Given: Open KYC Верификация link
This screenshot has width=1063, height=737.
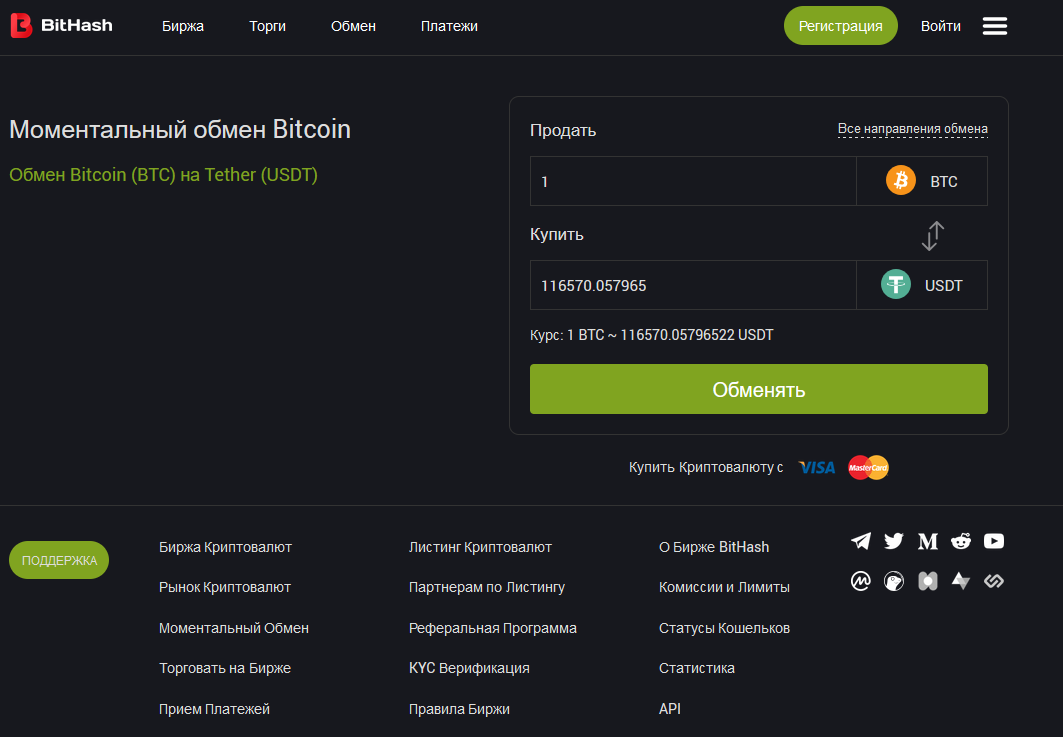Looking at the screenshot, I should coord(469,669).
